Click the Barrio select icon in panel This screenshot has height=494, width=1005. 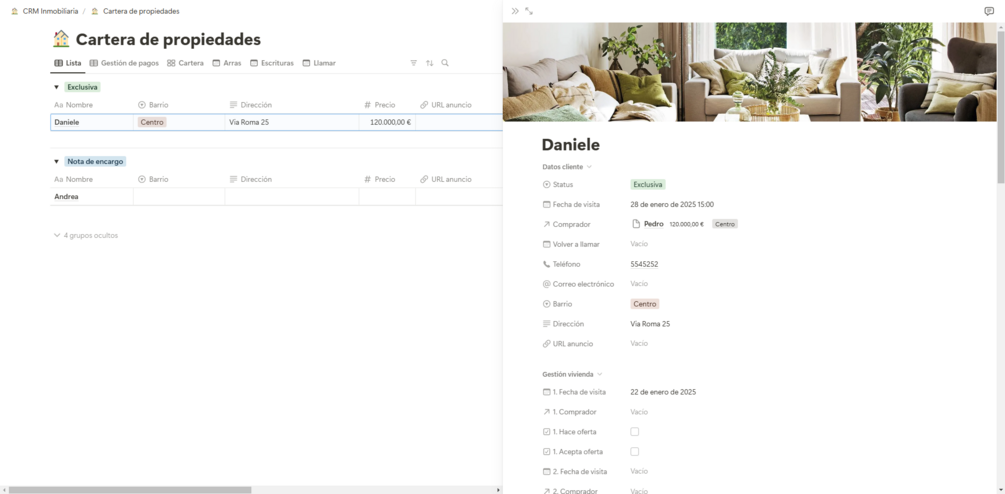pos(547,304)
